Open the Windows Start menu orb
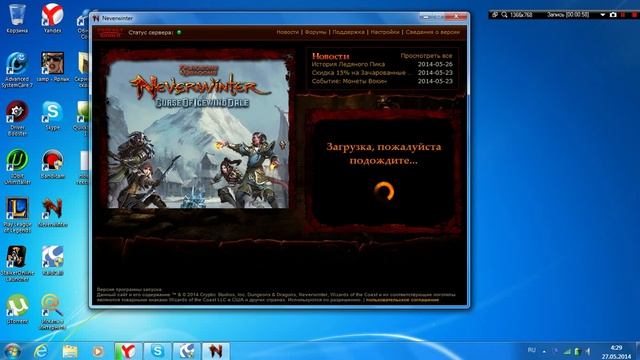This screenshot has width=640, height=360. point(12,351)
